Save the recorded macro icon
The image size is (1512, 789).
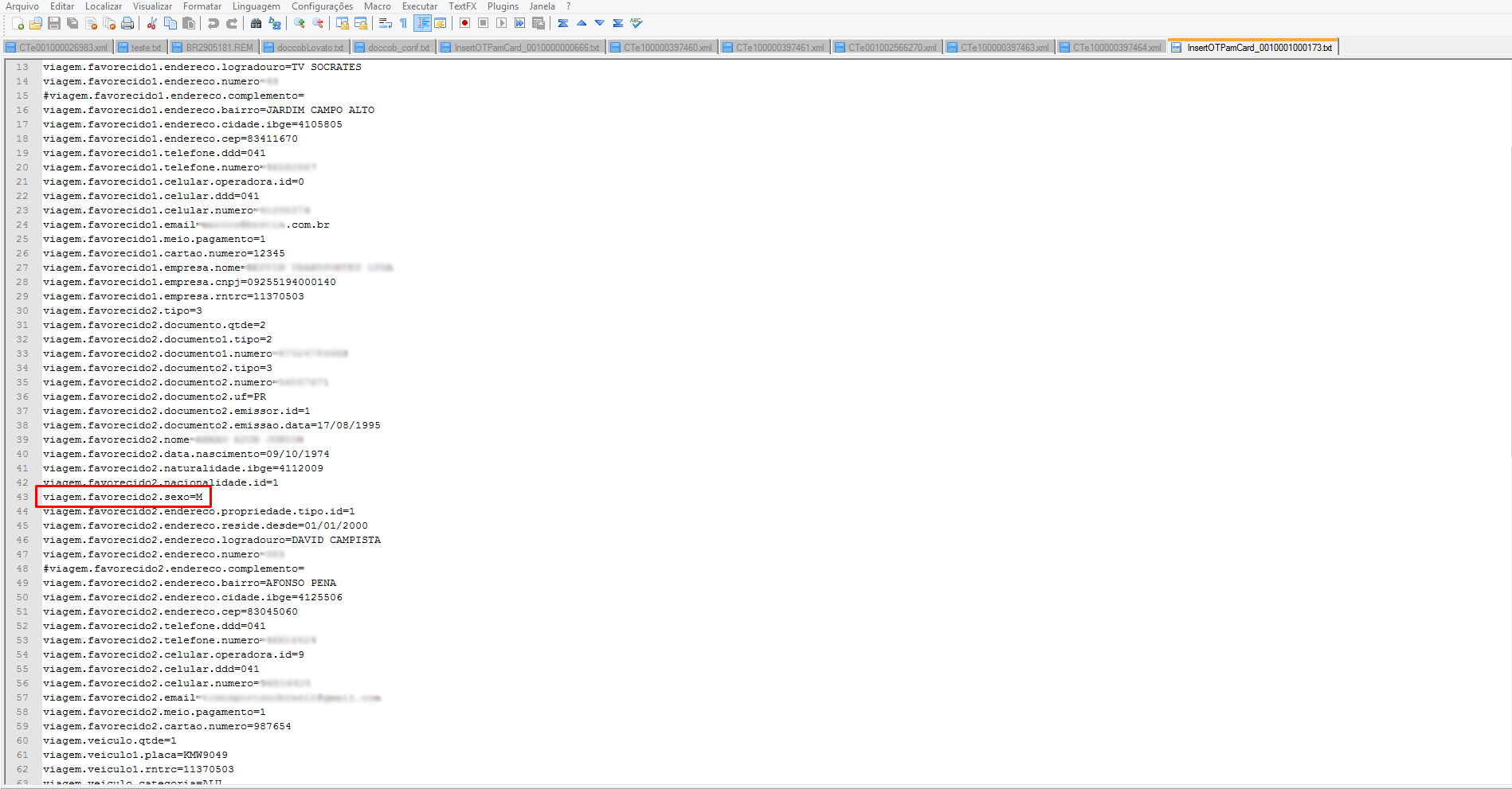pos(538,24)
